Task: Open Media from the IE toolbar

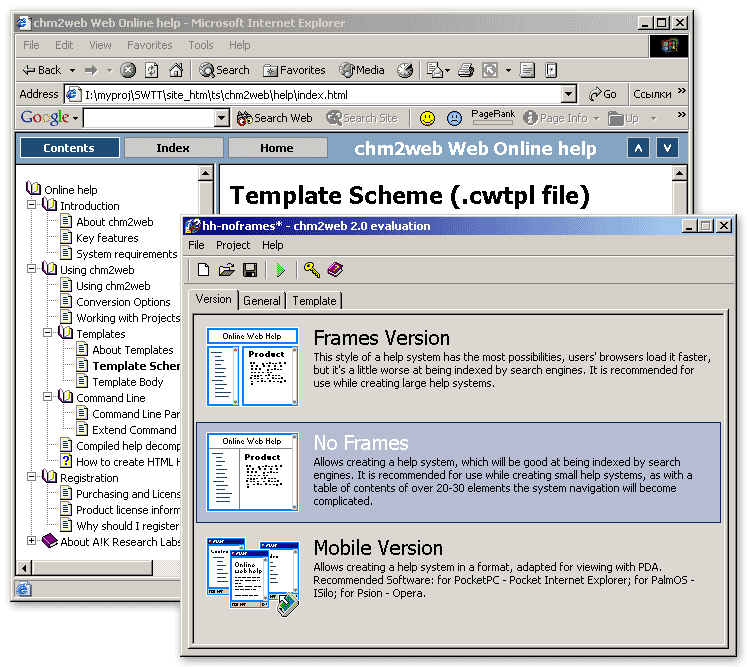Action: (362, 71)
